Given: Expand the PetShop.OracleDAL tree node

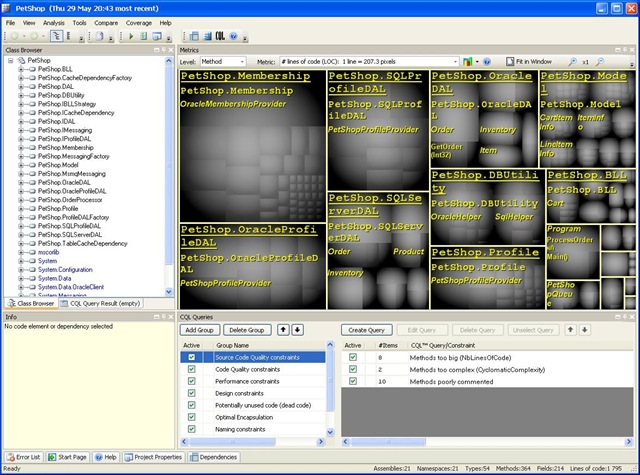Looking at the screenshot, I should [x=20, y=182].
